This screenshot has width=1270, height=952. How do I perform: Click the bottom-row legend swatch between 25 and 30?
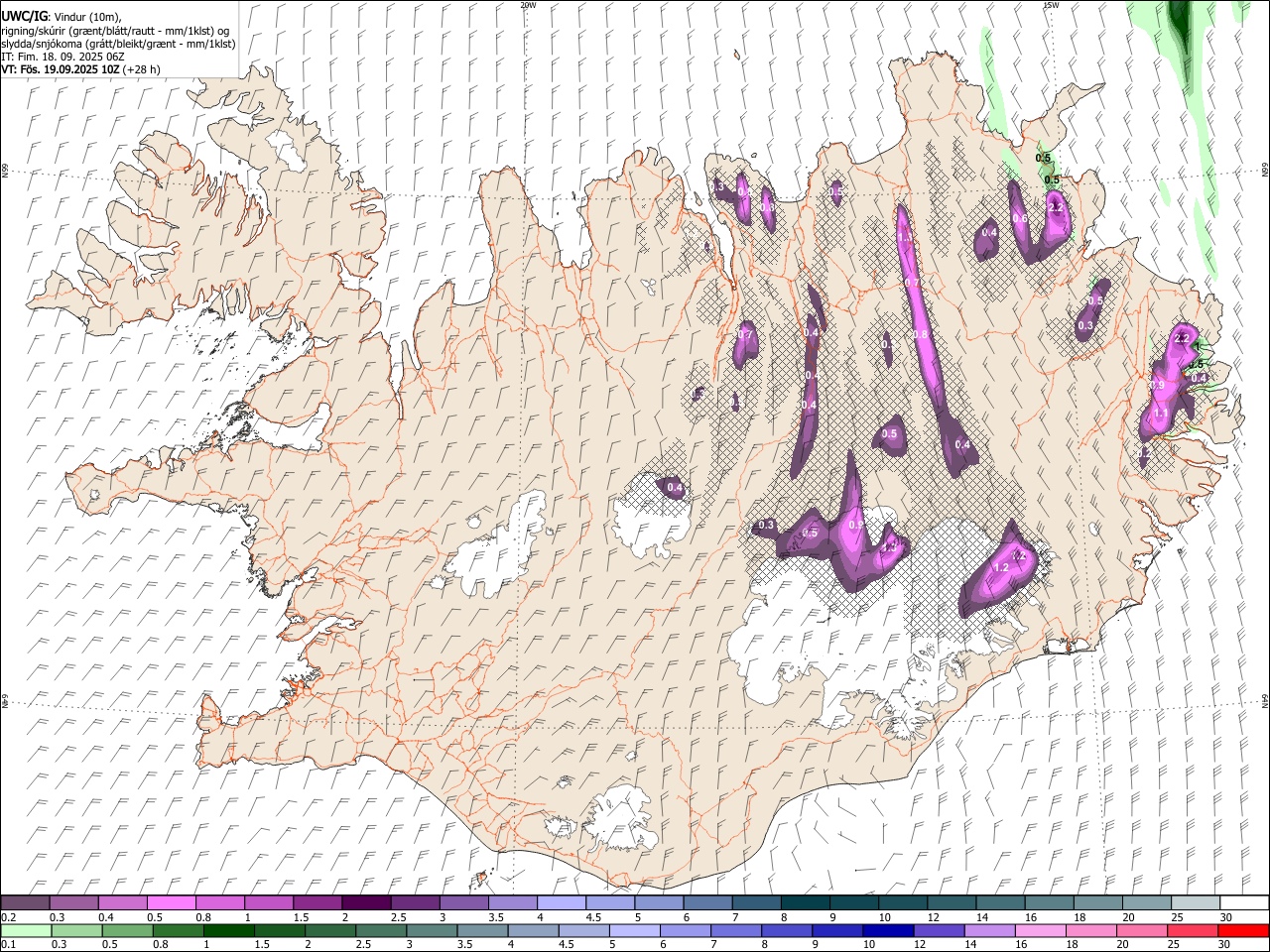coord(1194,930)
